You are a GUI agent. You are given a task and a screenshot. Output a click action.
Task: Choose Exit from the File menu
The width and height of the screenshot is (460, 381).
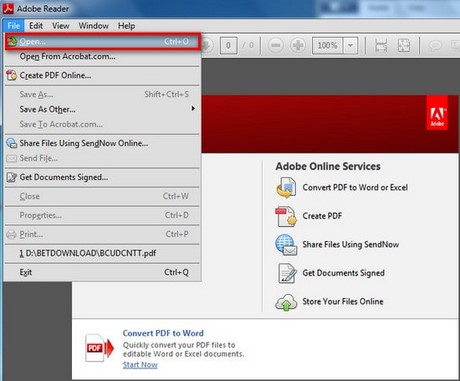pos(103,272)
